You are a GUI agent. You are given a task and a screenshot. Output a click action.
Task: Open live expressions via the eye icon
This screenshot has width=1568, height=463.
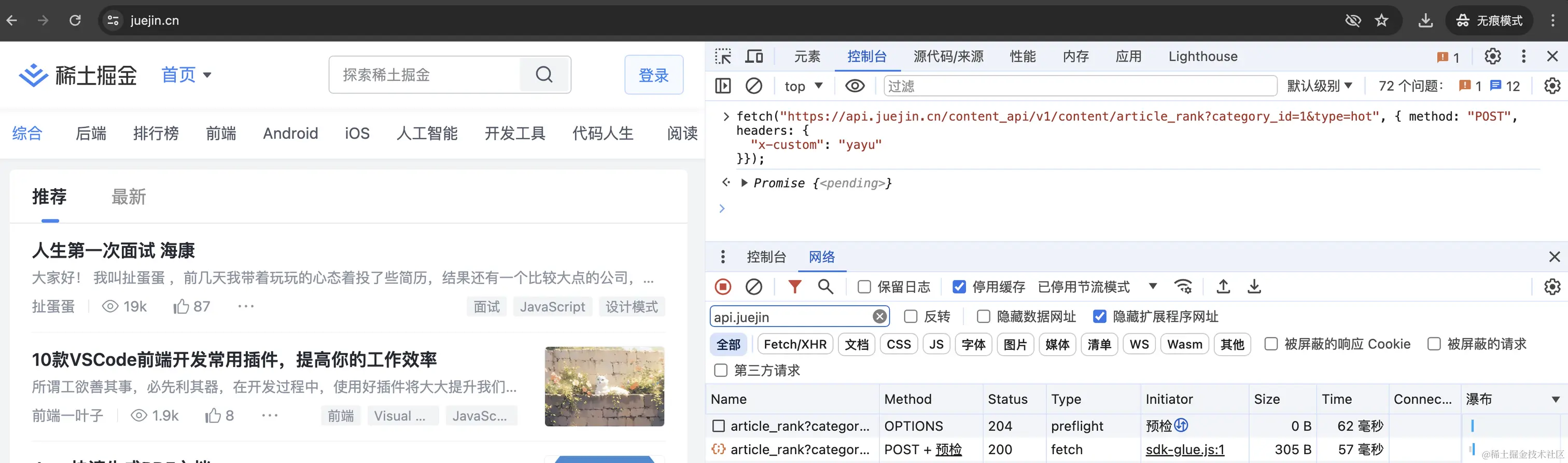pyautogui.click(x=855, y=86)
